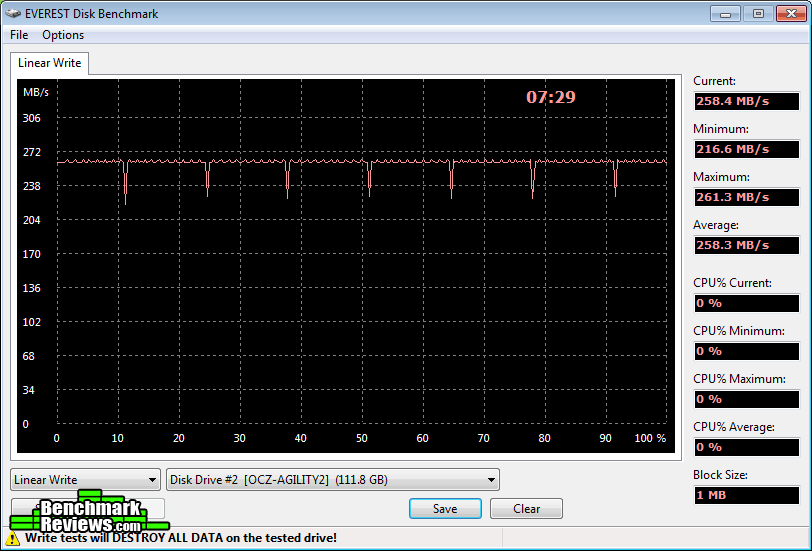Maximize the EVEREST Disk Benchmark window
The height and width of the screenshot is (551, 812).
click(x=758, y=13)
